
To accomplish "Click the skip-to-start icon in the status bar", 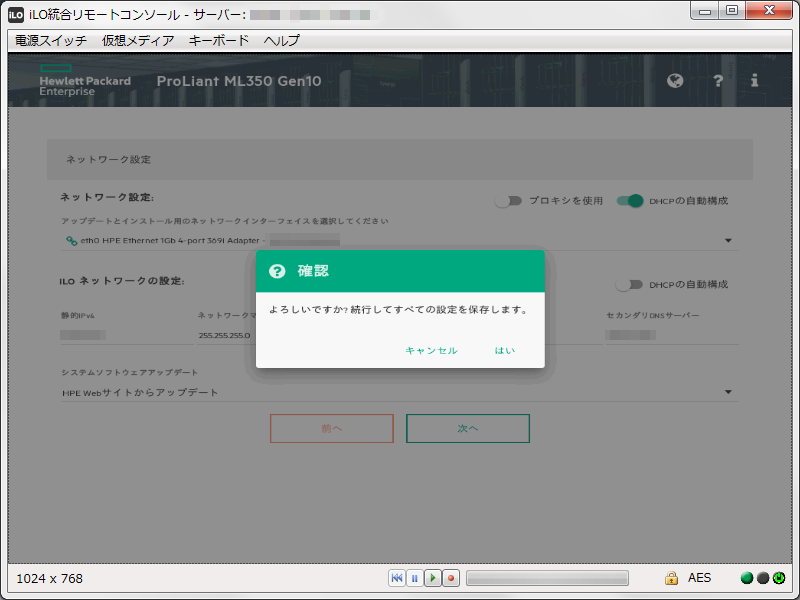I will click(397, 577).
